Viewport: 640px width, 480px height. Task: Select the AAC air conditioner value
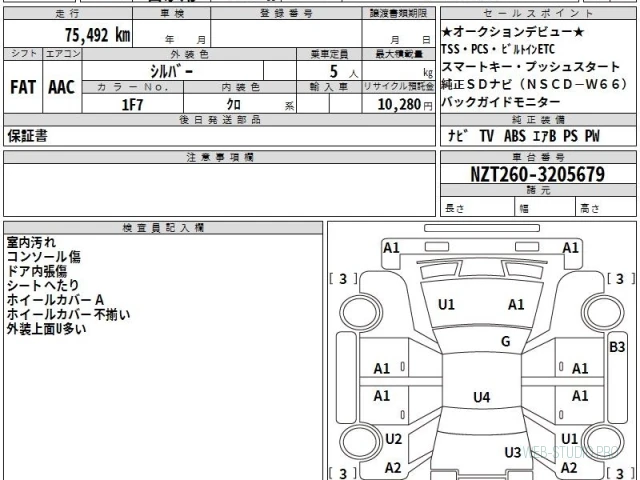click(62, 87)
